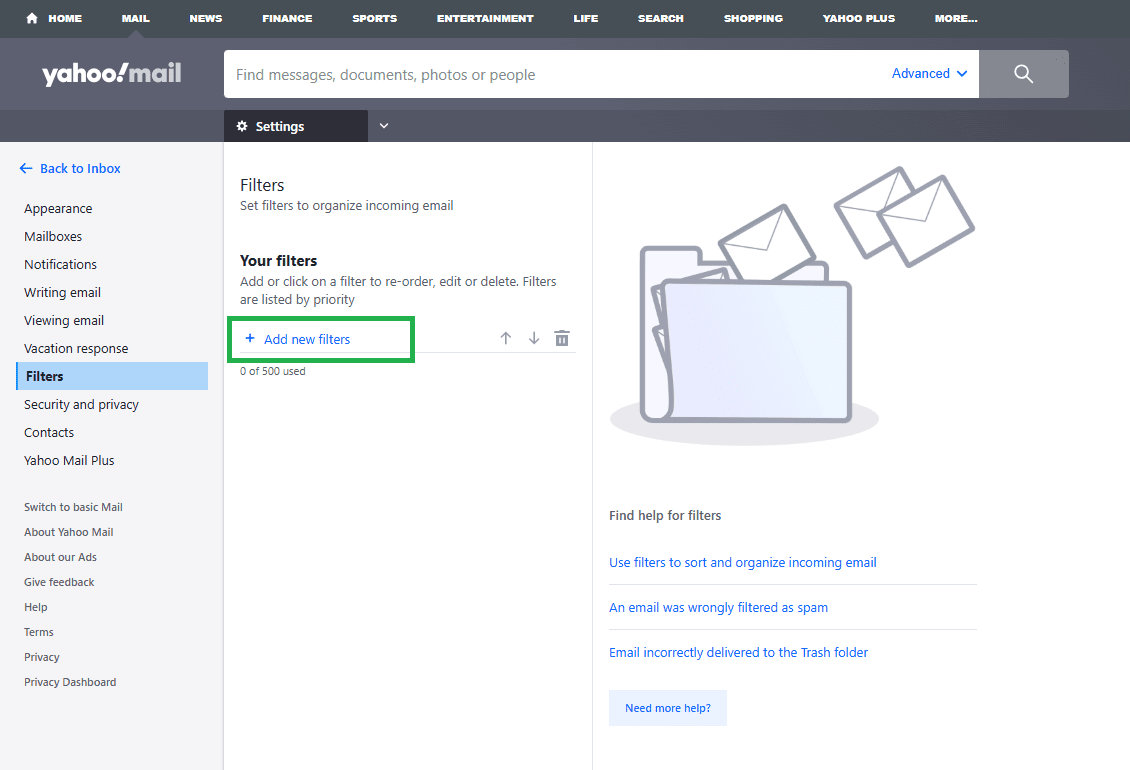Open Appearance settings

point(58,208)
